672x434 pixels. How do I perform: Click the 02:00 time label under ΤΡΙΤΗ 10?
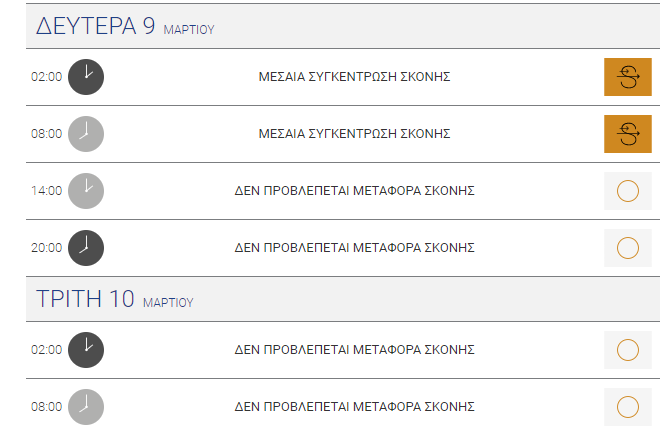click(46, 350)
